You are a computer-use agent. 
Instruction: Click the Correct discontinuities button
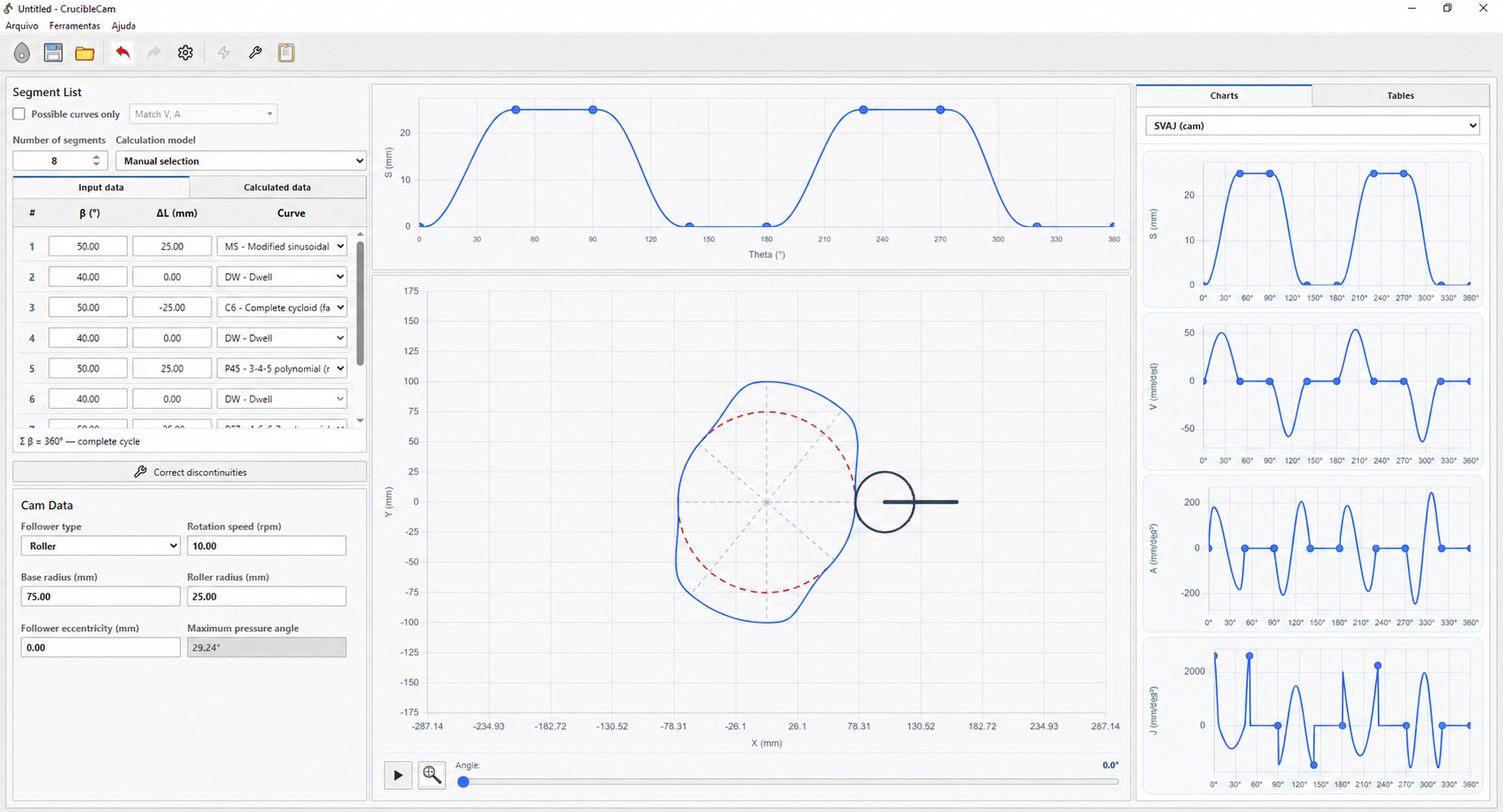(189, 472)
